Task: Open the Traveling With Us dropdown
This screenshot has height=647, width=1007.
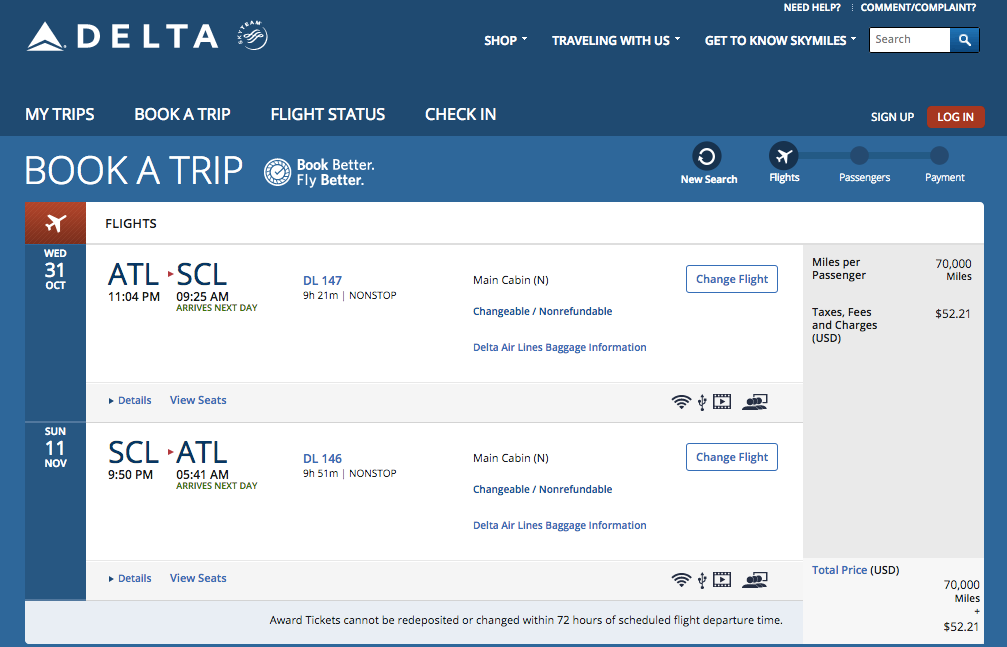Action: click(x=615, y=41)
